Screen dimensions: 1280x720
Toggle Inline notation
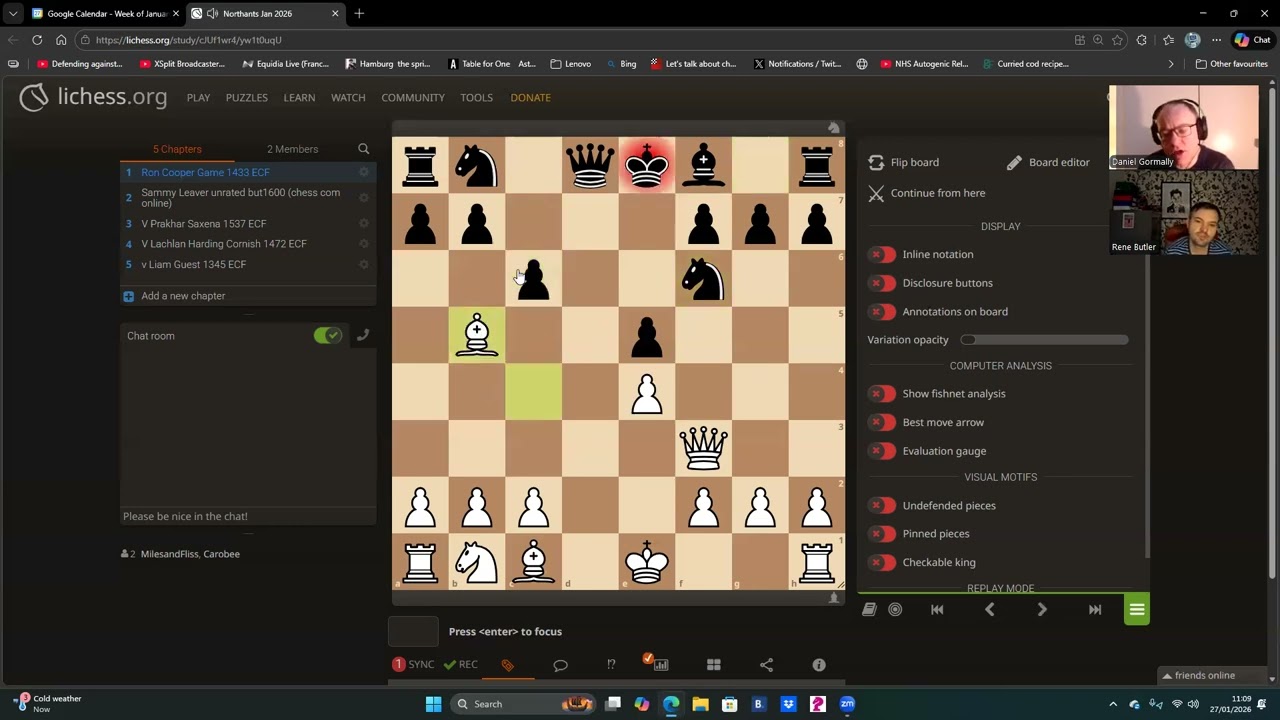pyautogui.click(x=882, y=255)
